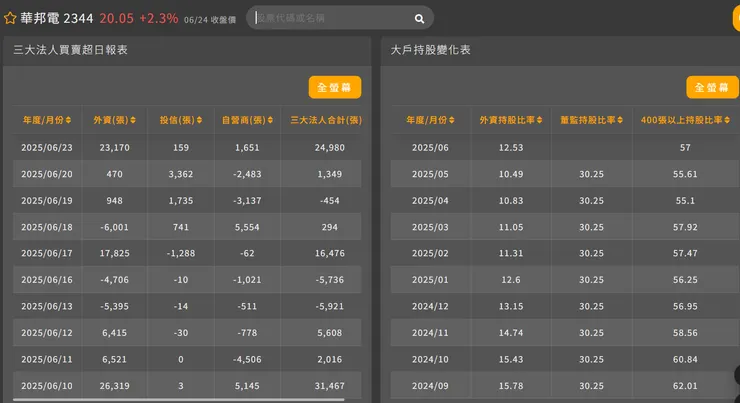Select the 2025/06/12 date cell
The image size is (740, 403).
point(47,333)
